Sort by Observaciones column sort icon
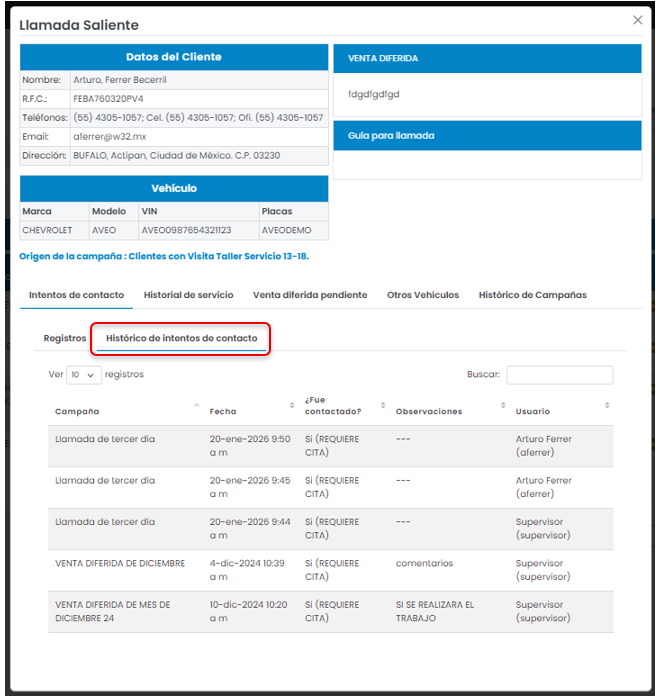 coord(503,405)
